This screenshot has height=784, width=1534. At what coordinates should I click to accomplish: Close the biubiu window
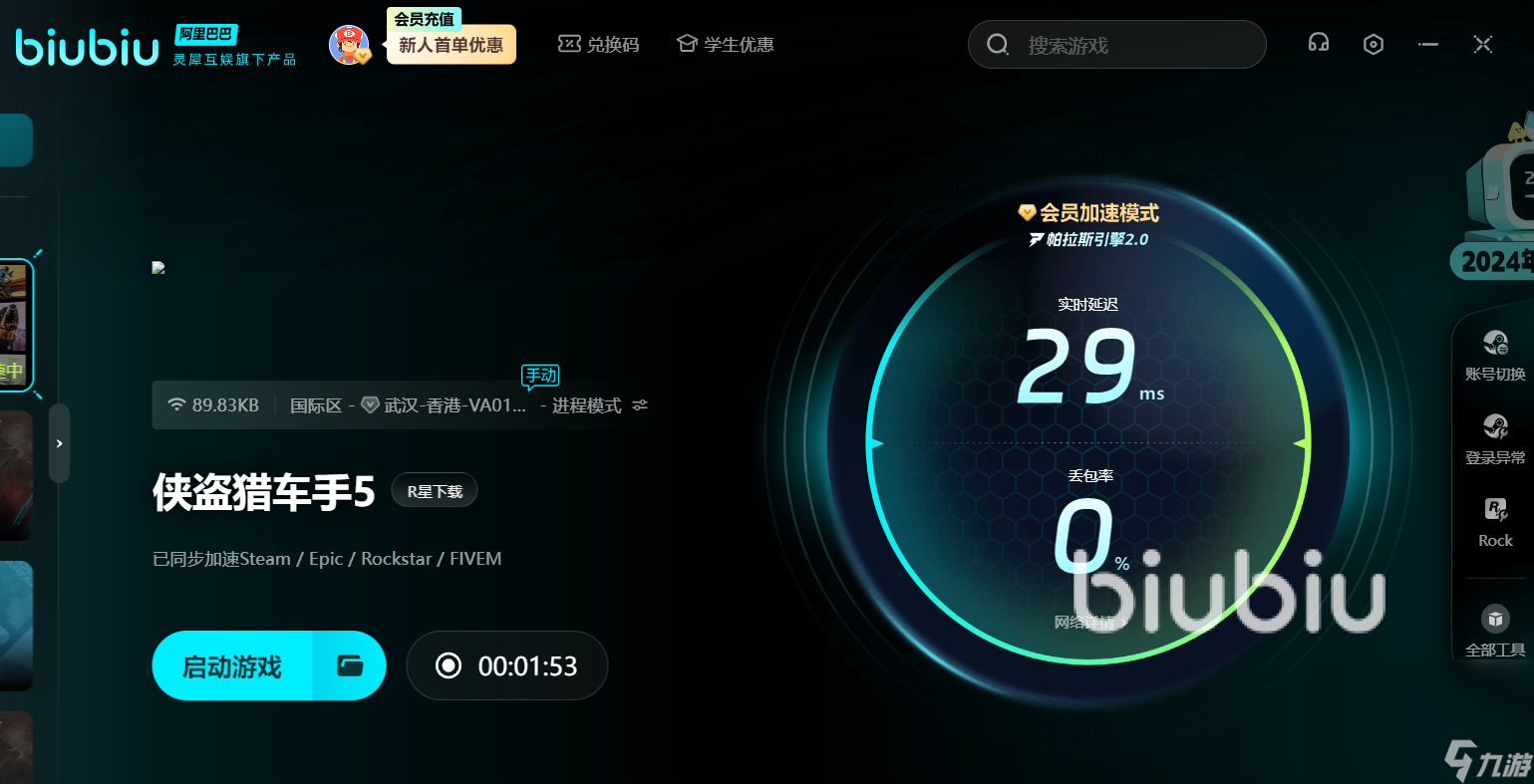[1483, 44]
